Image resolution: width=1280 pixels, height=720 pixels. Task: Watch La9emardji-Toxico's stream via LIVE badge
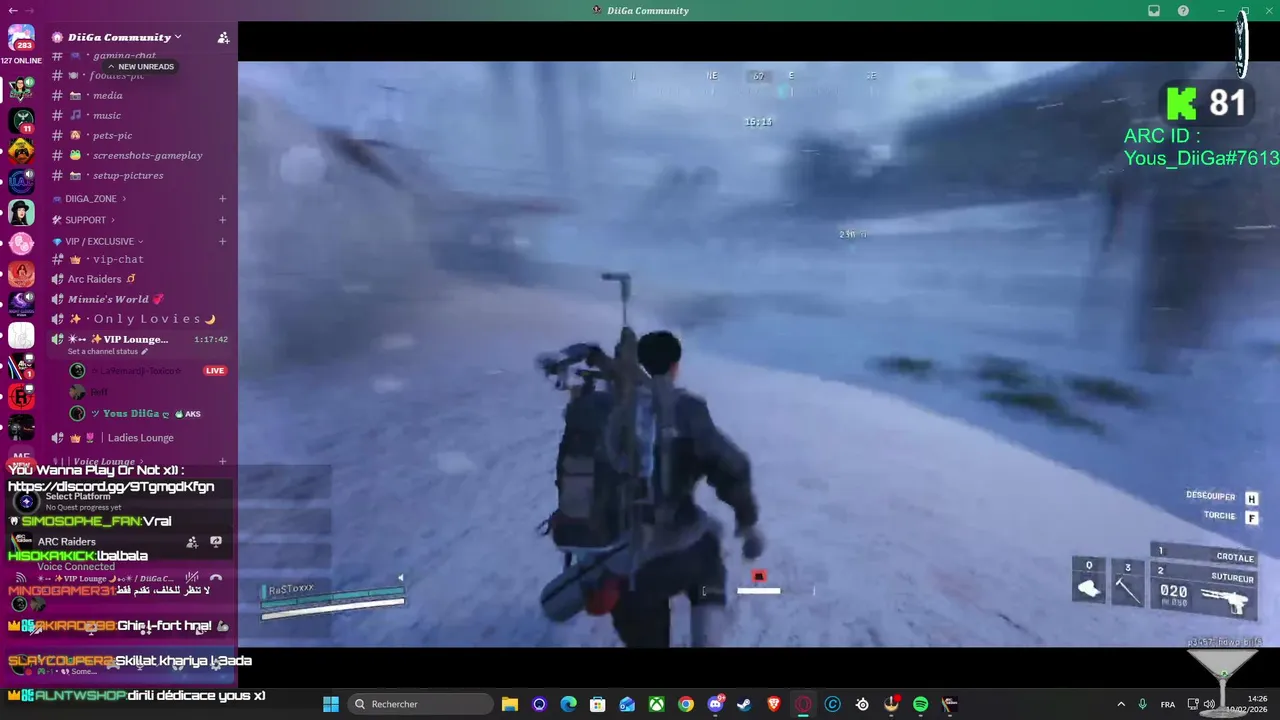click(x=215, y=371)
